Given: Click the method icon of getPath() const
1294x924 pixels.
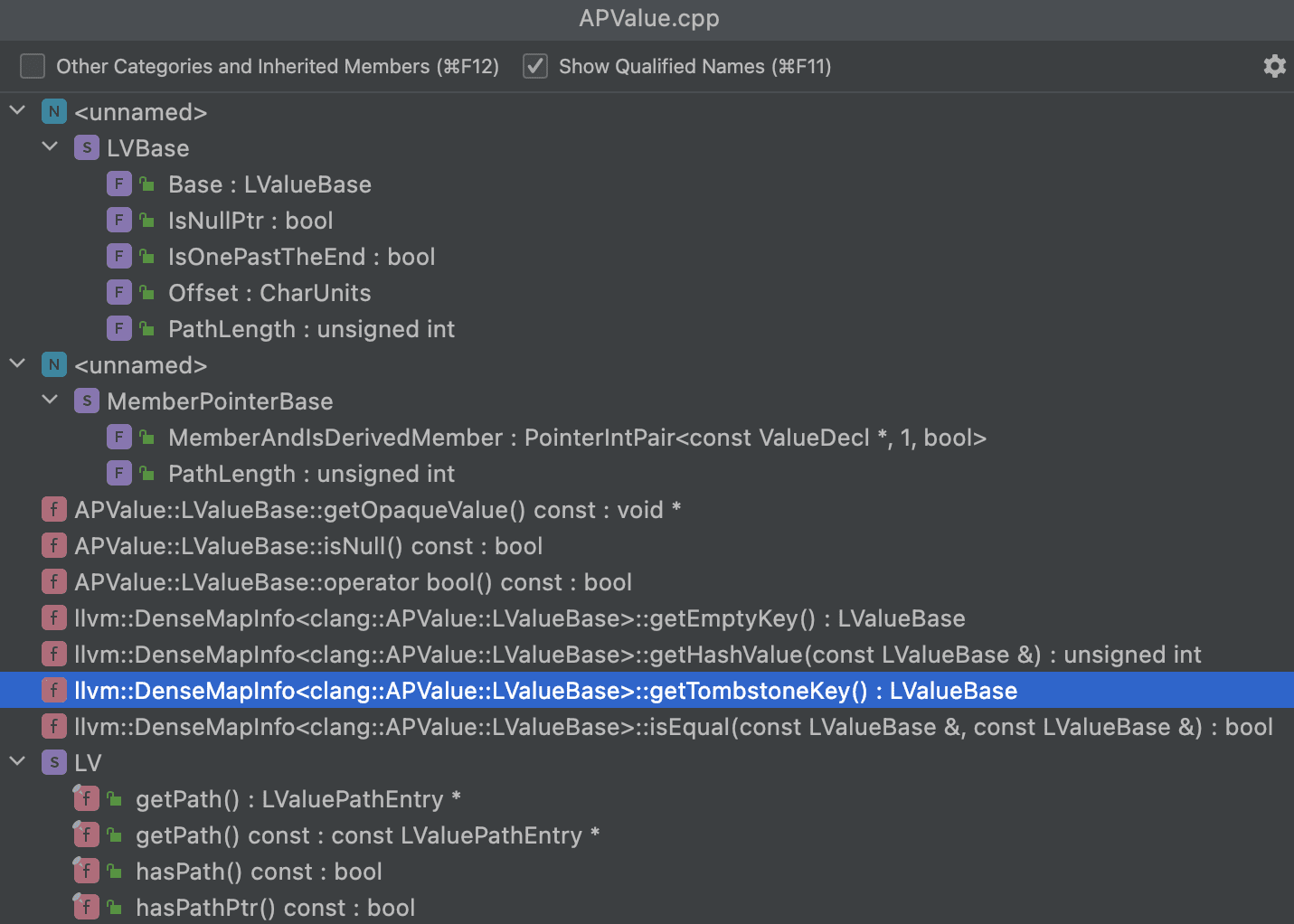Looking at the screenshot, I should pos(86,834).
